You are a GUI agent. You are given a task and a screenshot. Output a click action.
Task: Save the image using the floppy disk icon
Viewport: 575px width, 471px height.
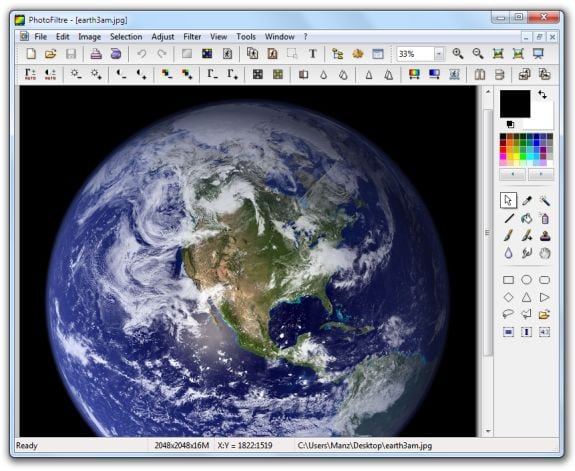pos(71,54)
